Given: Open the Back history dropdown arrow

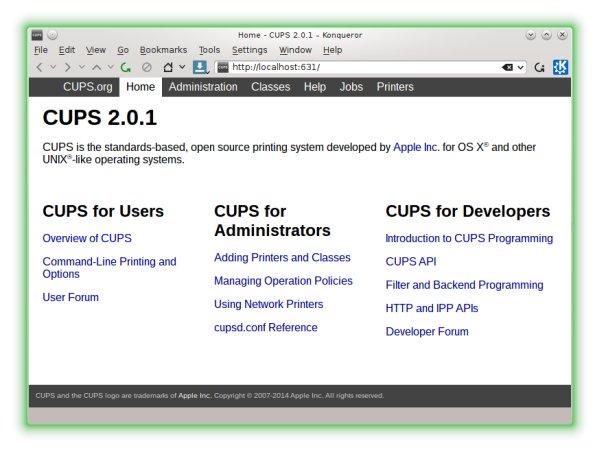Looking at the screenshot, I should (x=53, y=67).
